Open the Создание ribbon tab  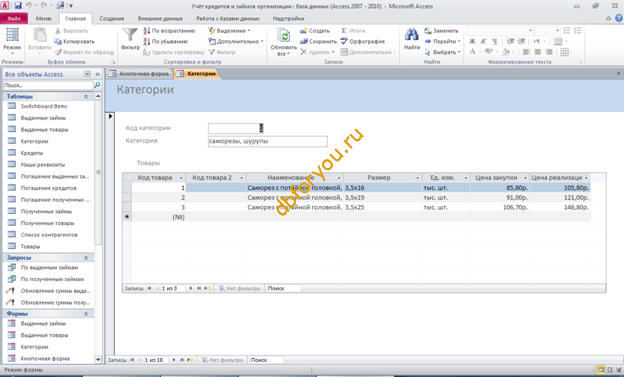[x=112, y=18]
